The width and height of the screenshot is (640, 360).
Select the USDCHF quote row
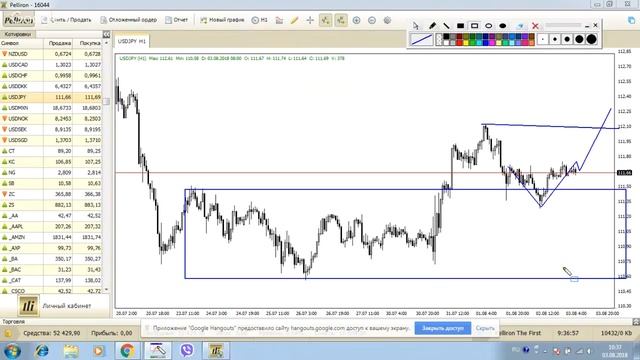(x=51, y=76)
